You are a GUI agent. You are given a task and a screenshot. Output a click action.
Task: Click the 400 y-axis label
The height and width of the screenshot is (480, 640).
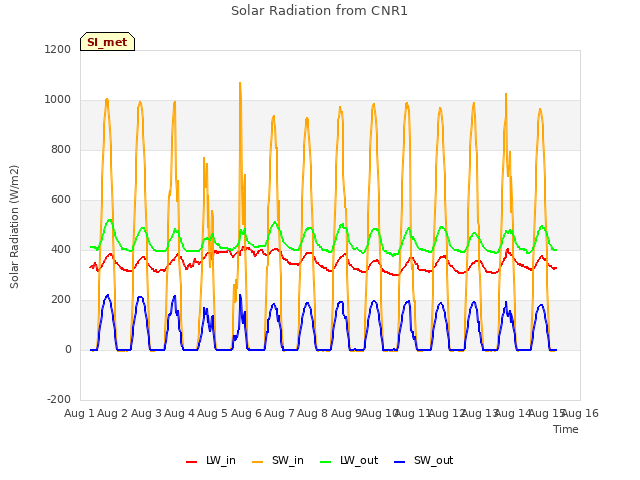click(61, 249)
